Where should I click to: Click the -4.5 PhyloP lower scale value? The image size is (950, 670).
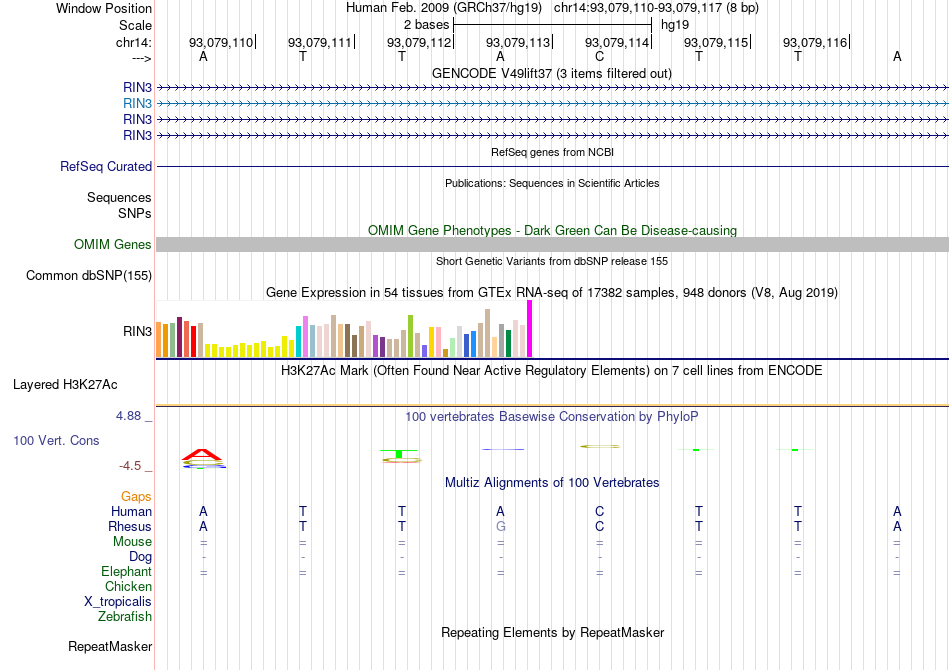coord(130,466)
